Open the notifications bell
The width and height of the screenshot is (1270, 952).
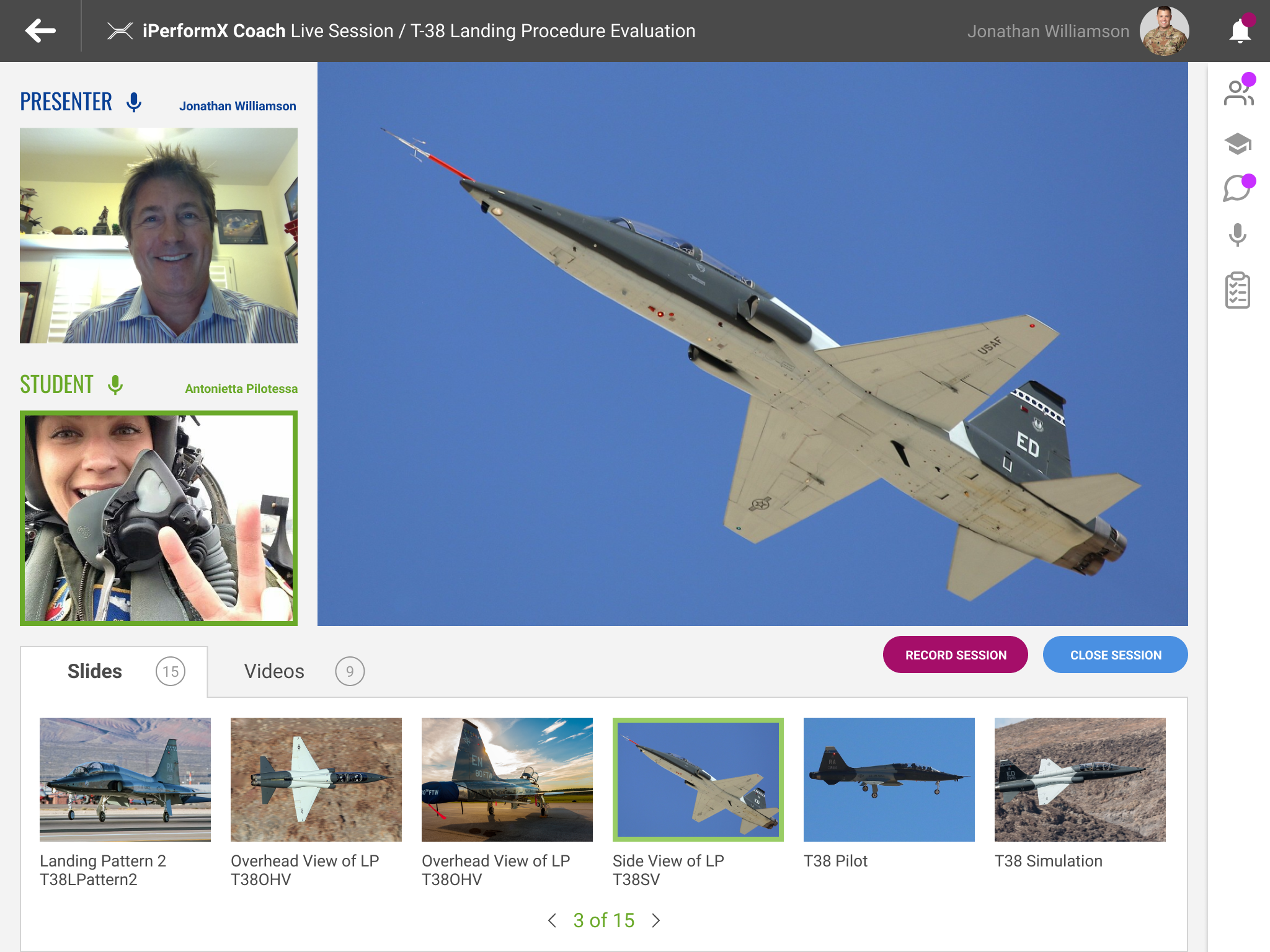click(x=1240, y=30)
